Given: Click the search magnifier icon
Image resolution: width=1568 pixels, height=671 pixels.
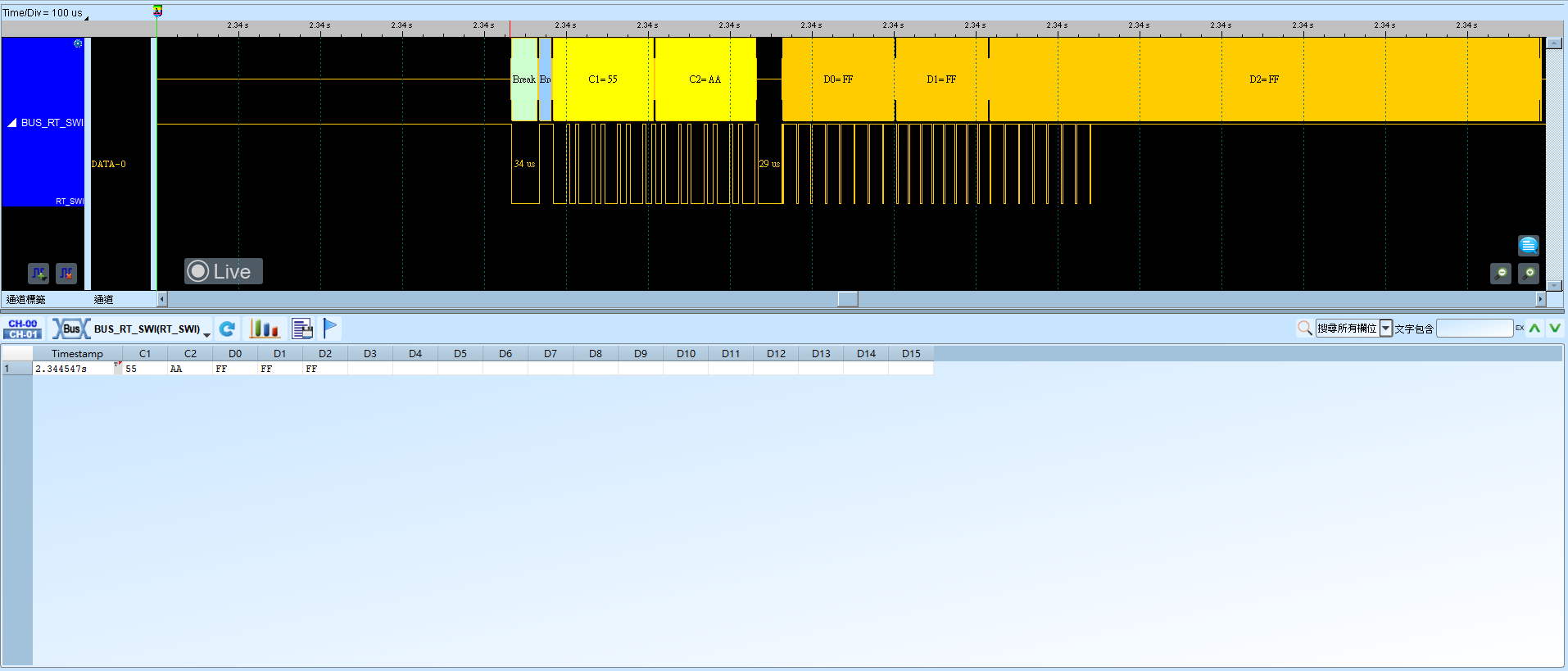Looking at the screenshot, I should click(1305, 329).
